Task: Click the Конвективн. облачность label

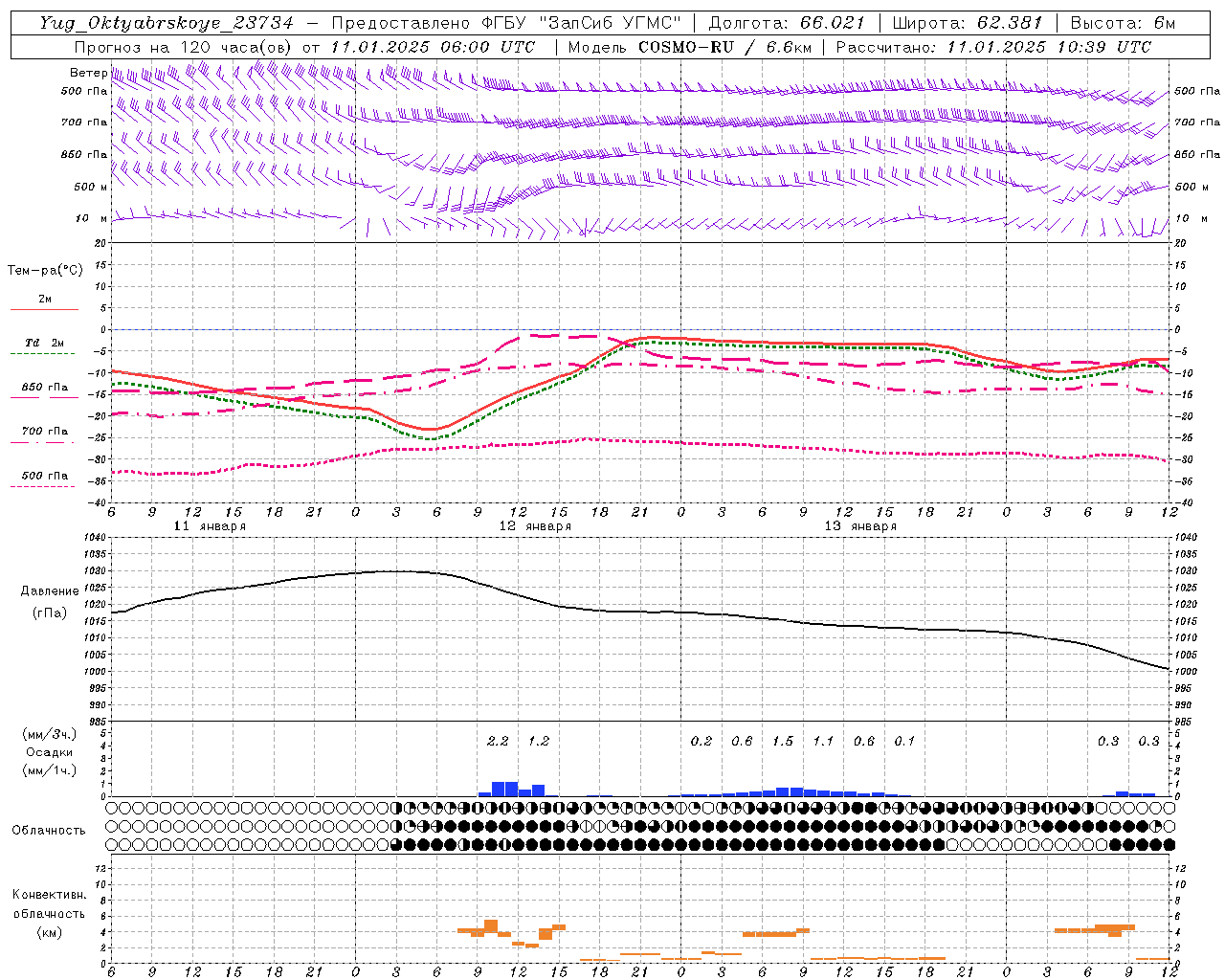Action: [49, 904]
